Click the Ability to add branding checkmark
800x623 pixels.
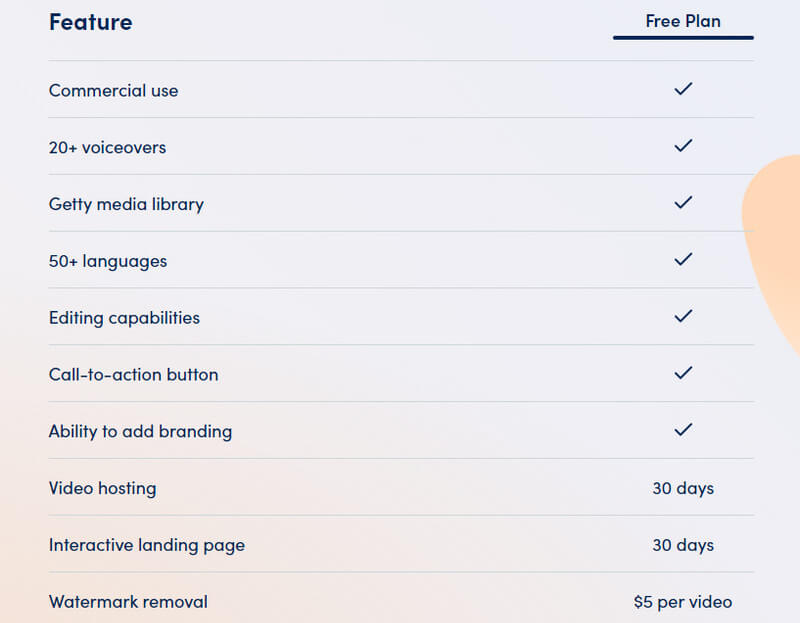(683, 430)
